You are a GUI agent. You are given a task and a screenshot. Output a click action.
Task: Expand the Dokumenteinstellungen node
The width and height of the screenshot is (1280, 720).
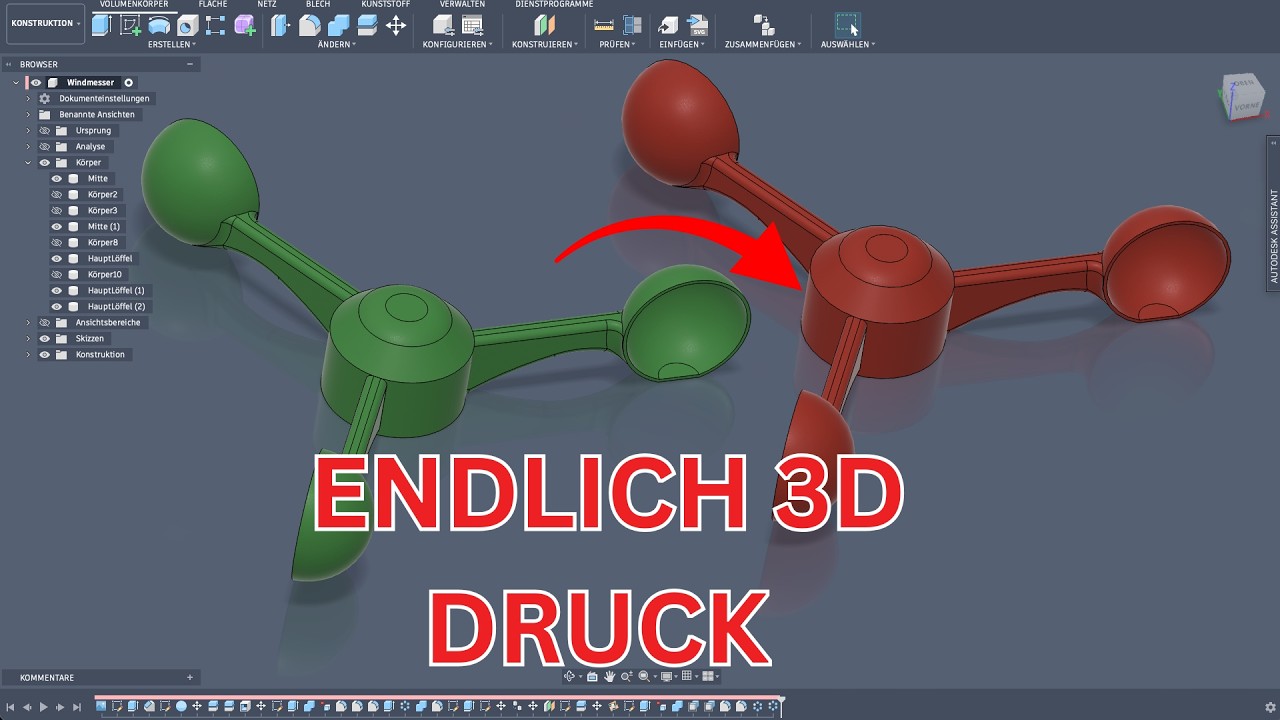click(x=29, y=98)
